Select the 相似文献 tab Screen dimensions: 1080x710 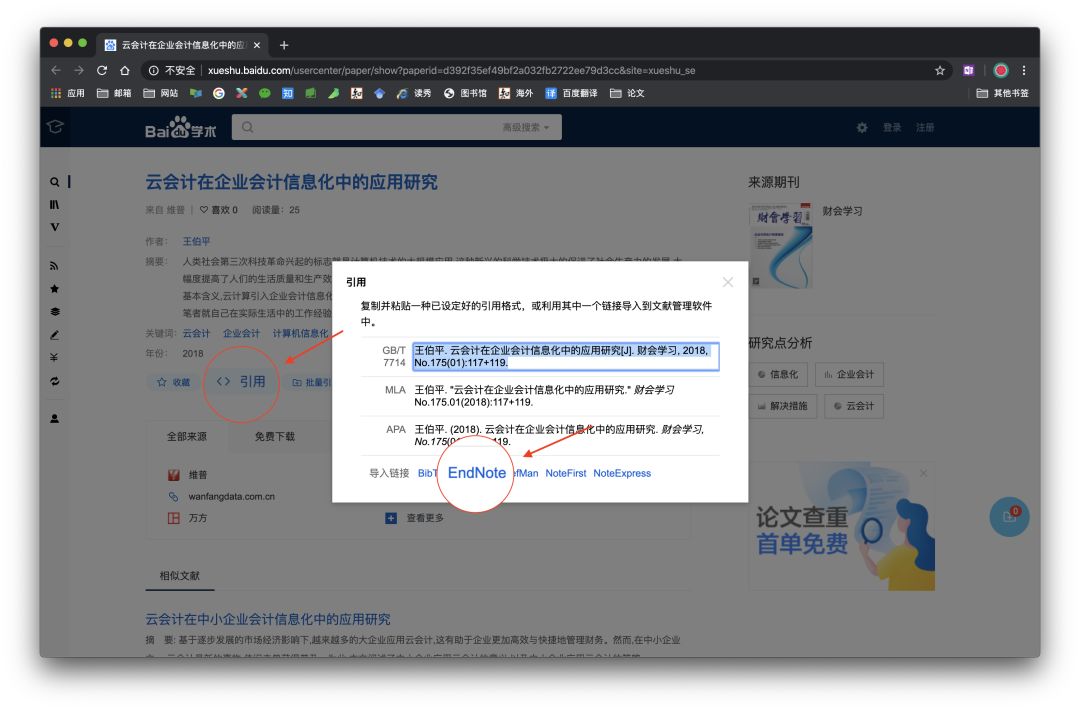180,576
